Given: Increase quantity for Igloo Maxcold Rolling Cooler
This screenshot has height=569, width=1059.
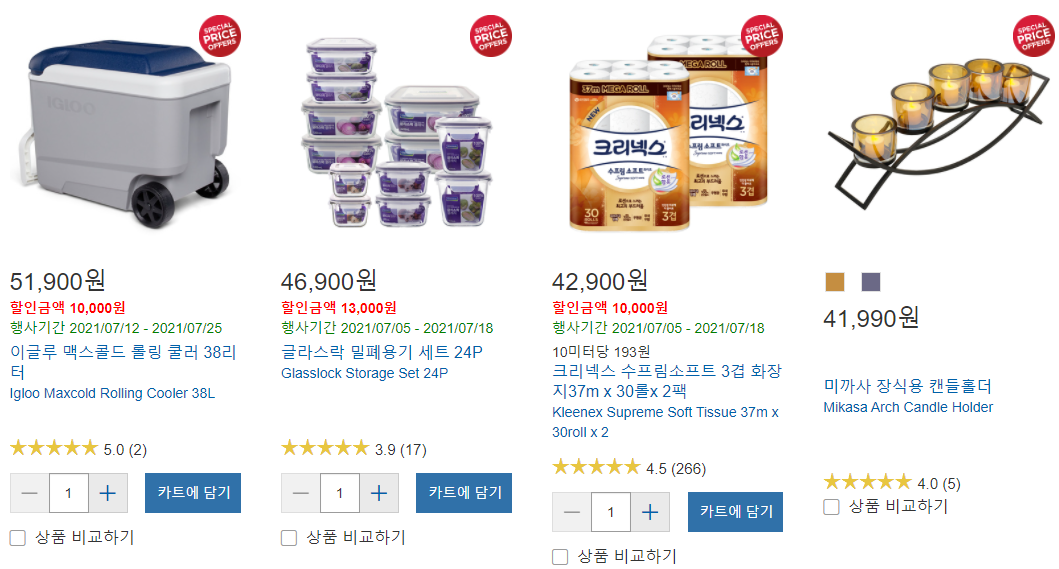Looking at the screenshot, I should point(107,493).
